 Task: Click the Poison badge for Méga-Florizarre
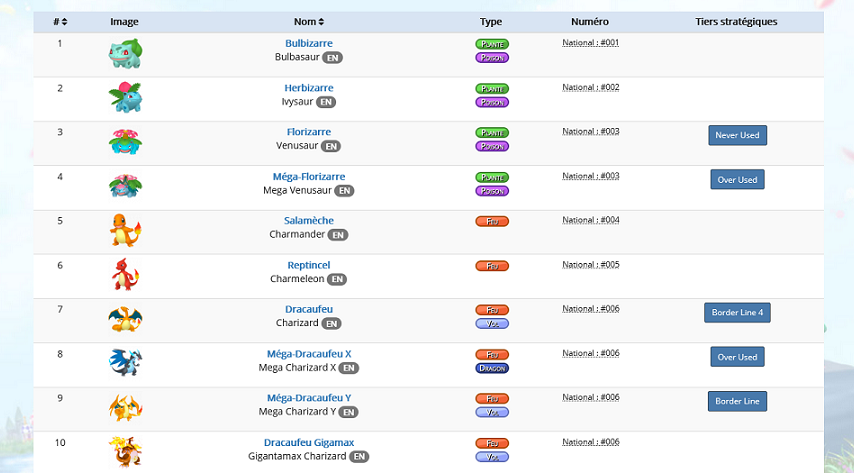click(x=492, y=191)
